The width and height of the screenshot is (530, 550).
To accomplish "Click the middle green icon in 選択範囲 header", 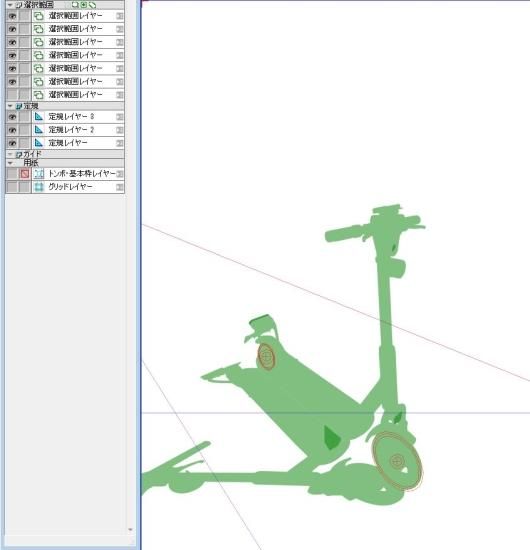I will coord(83,5).
